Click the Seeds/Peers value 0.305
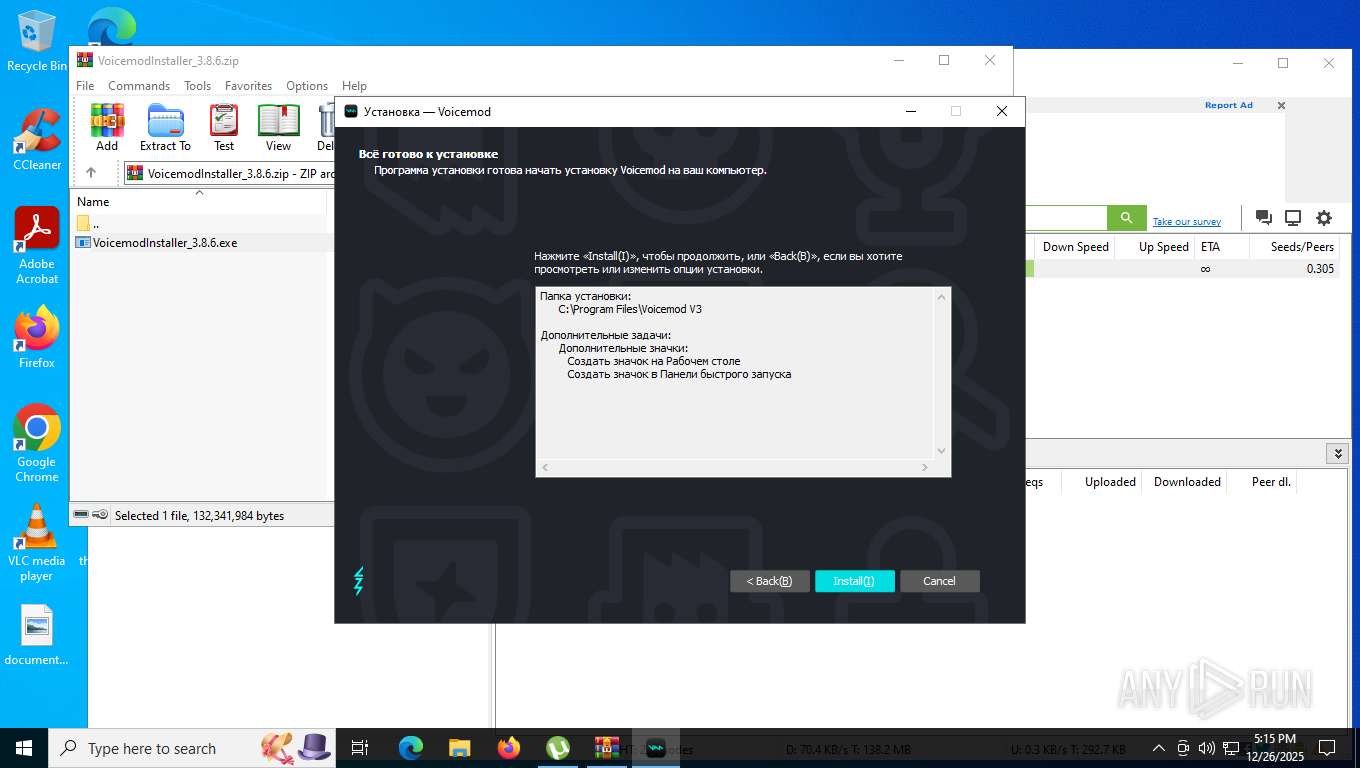This screenshot has height=768, width=1360. click(1320, 269)
